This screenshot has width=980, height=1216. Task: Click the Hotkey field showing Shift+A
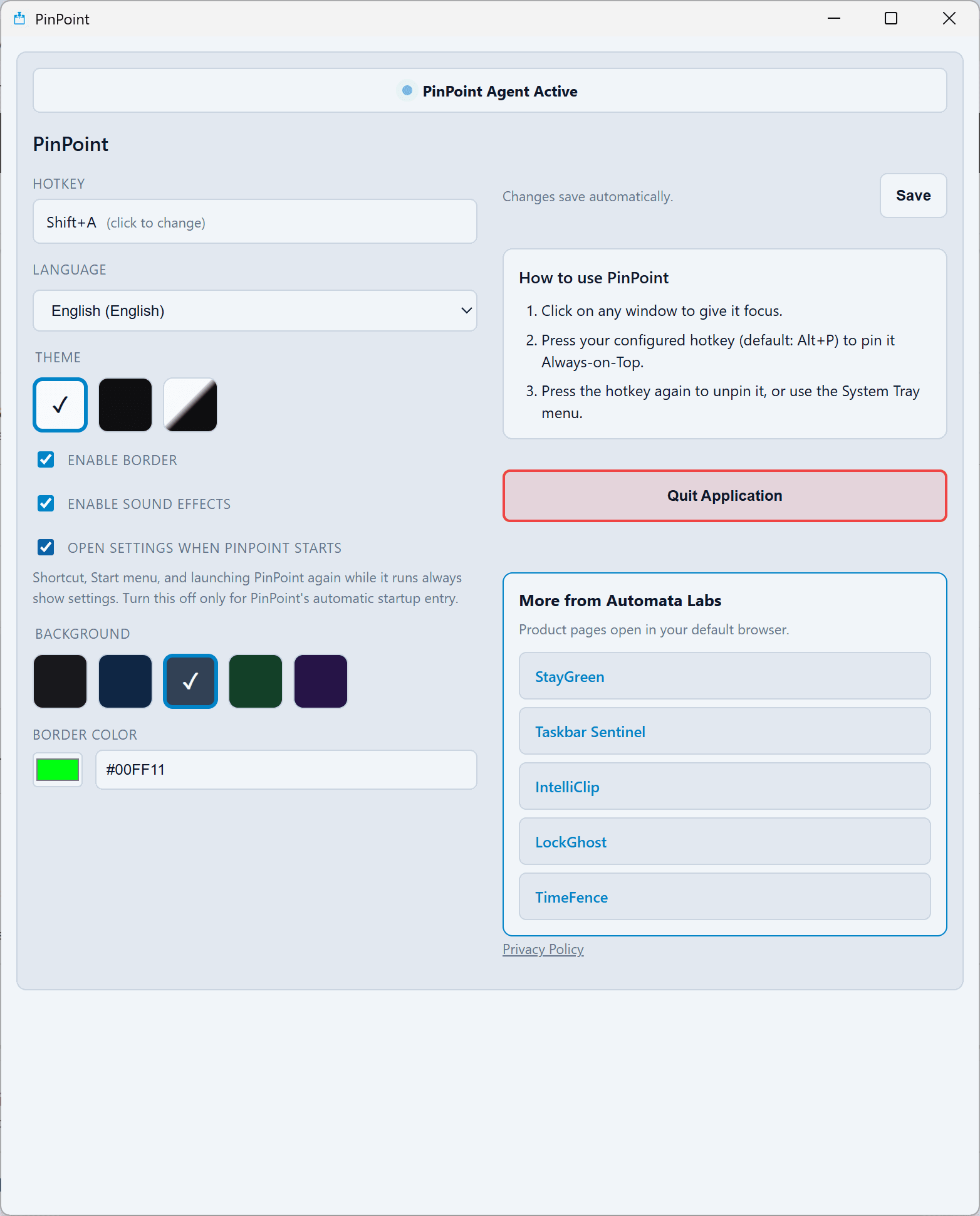tap(255, 222)
